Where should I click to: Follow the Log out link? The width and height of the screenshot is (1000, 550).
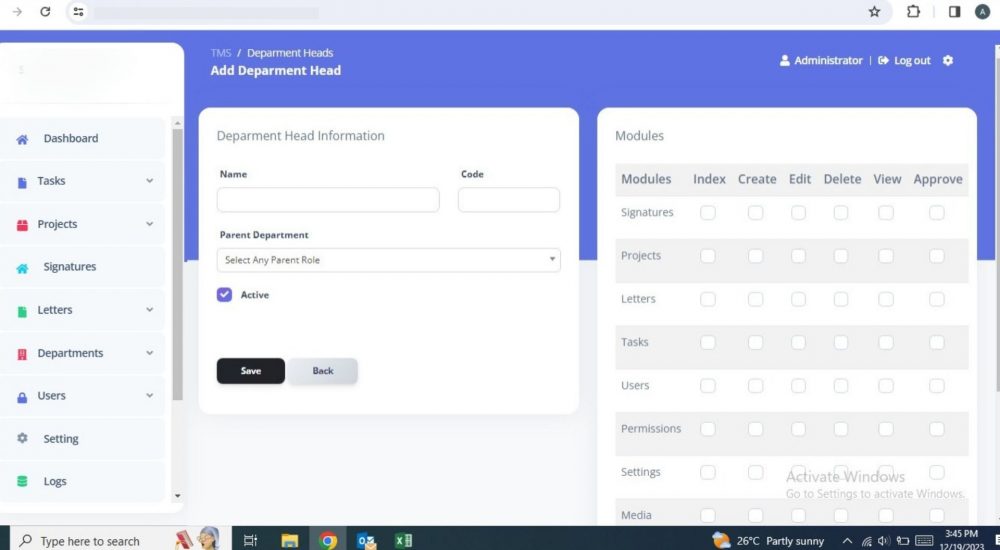point(911,61)
